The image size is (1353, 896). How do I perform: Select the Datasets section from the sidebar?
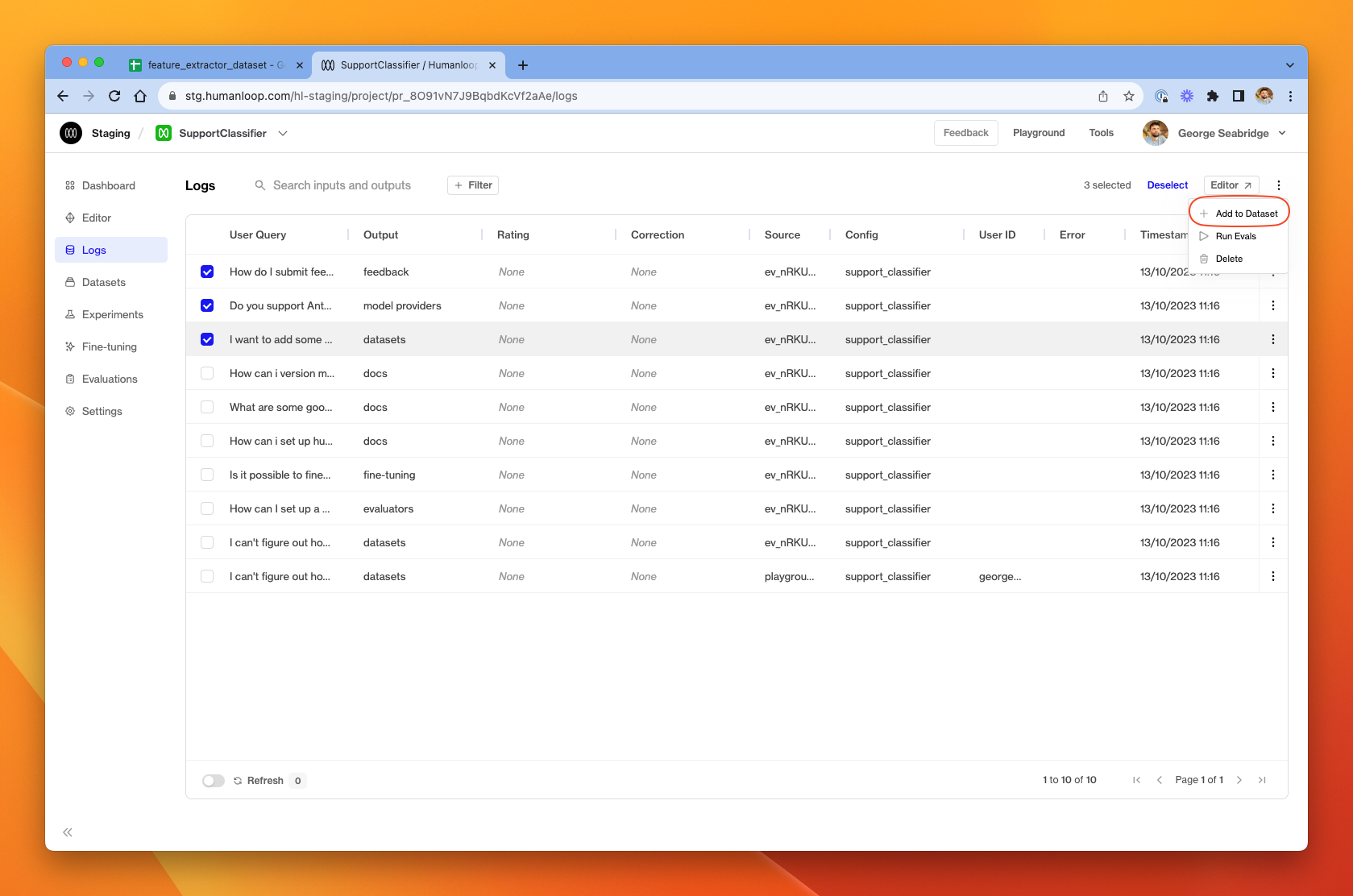tap(103, 282)
